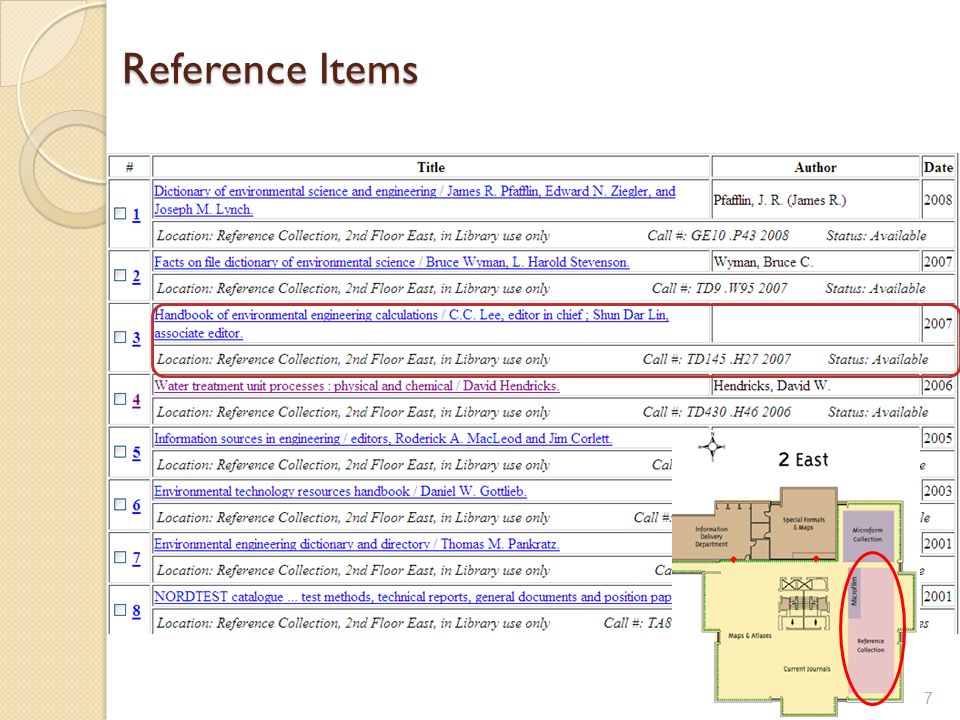The height and width of the screenshot is (720, 960).
Task: Click date 2005 for Information sources row
Action: point(938,438)
